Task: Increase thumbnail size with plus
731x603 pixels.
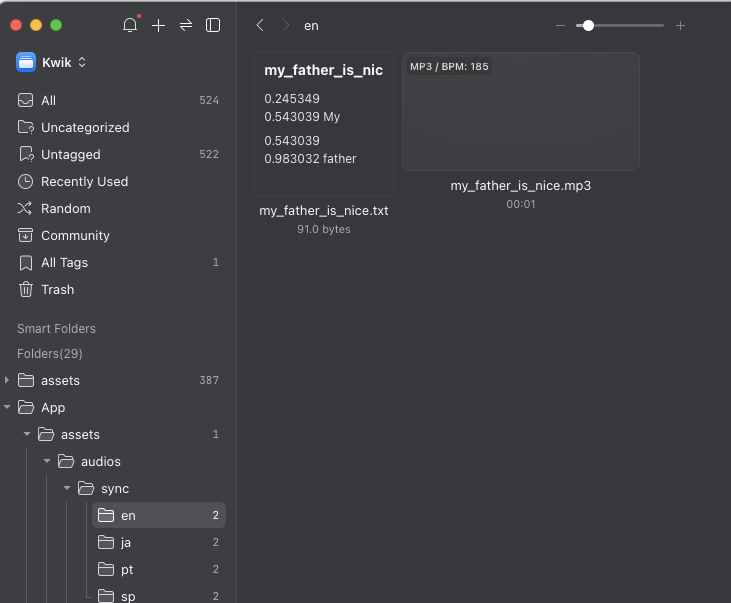Action: (680, 26)
